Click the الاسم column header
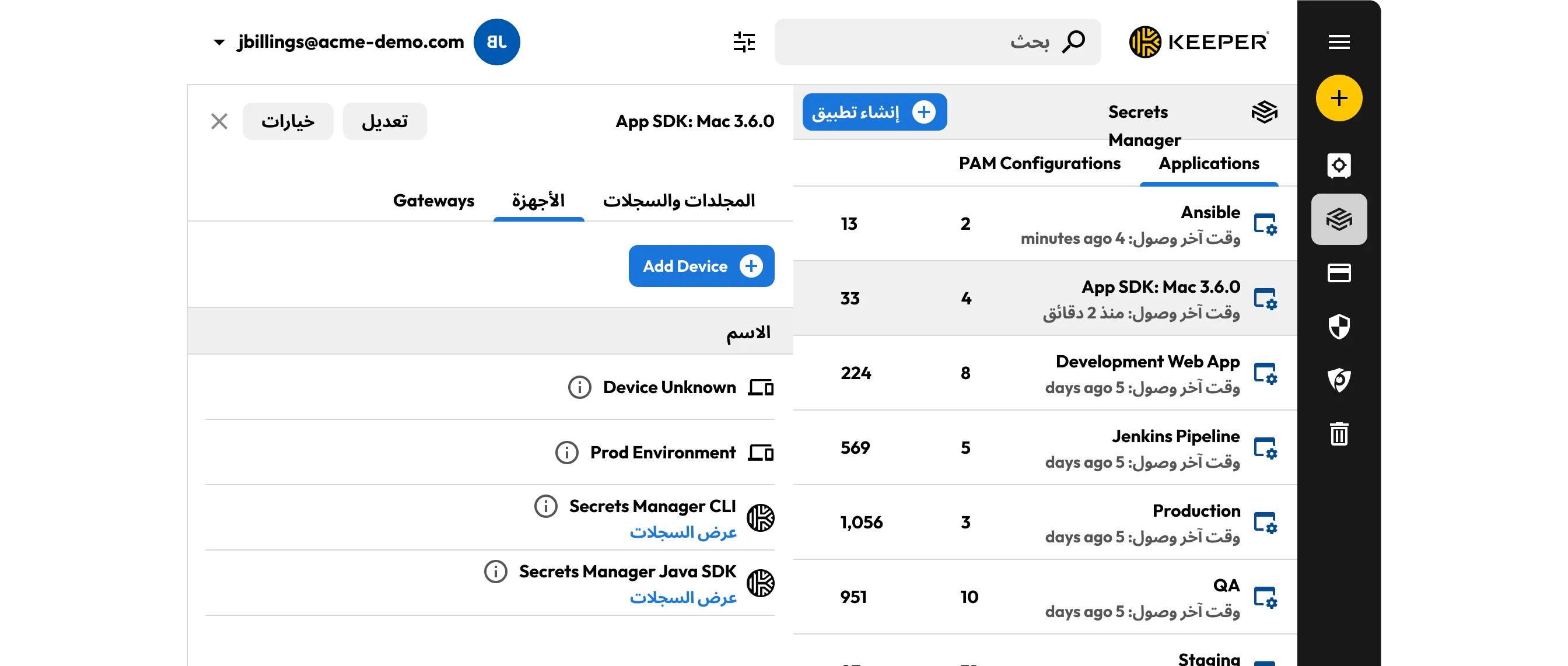This screenshot has width=1568, height=666. click(748, 332)
